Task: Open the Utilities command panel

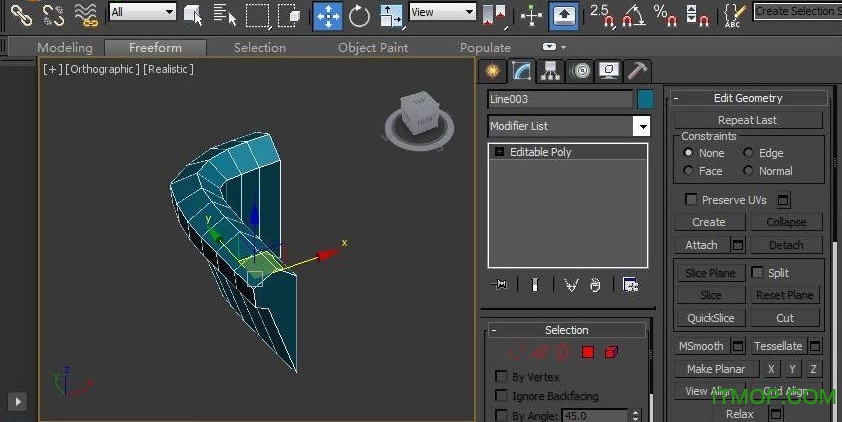Action: pos(638,71)
